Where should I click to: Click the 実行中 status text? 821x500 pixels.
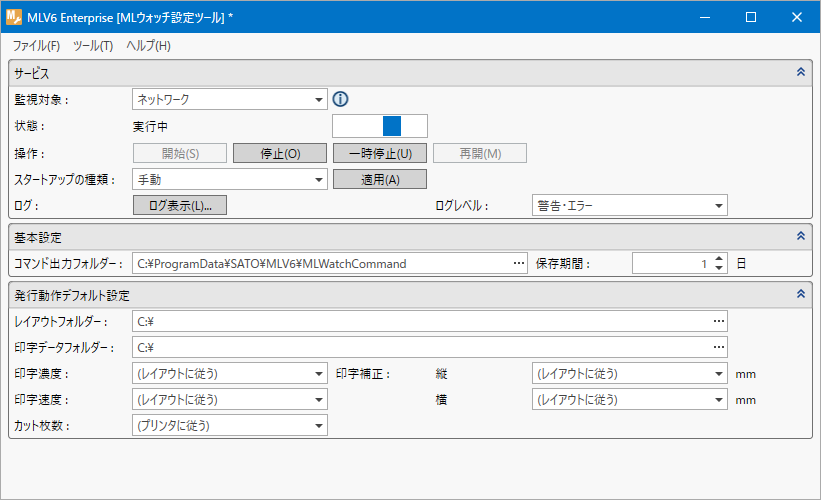(x=150, y=127)
